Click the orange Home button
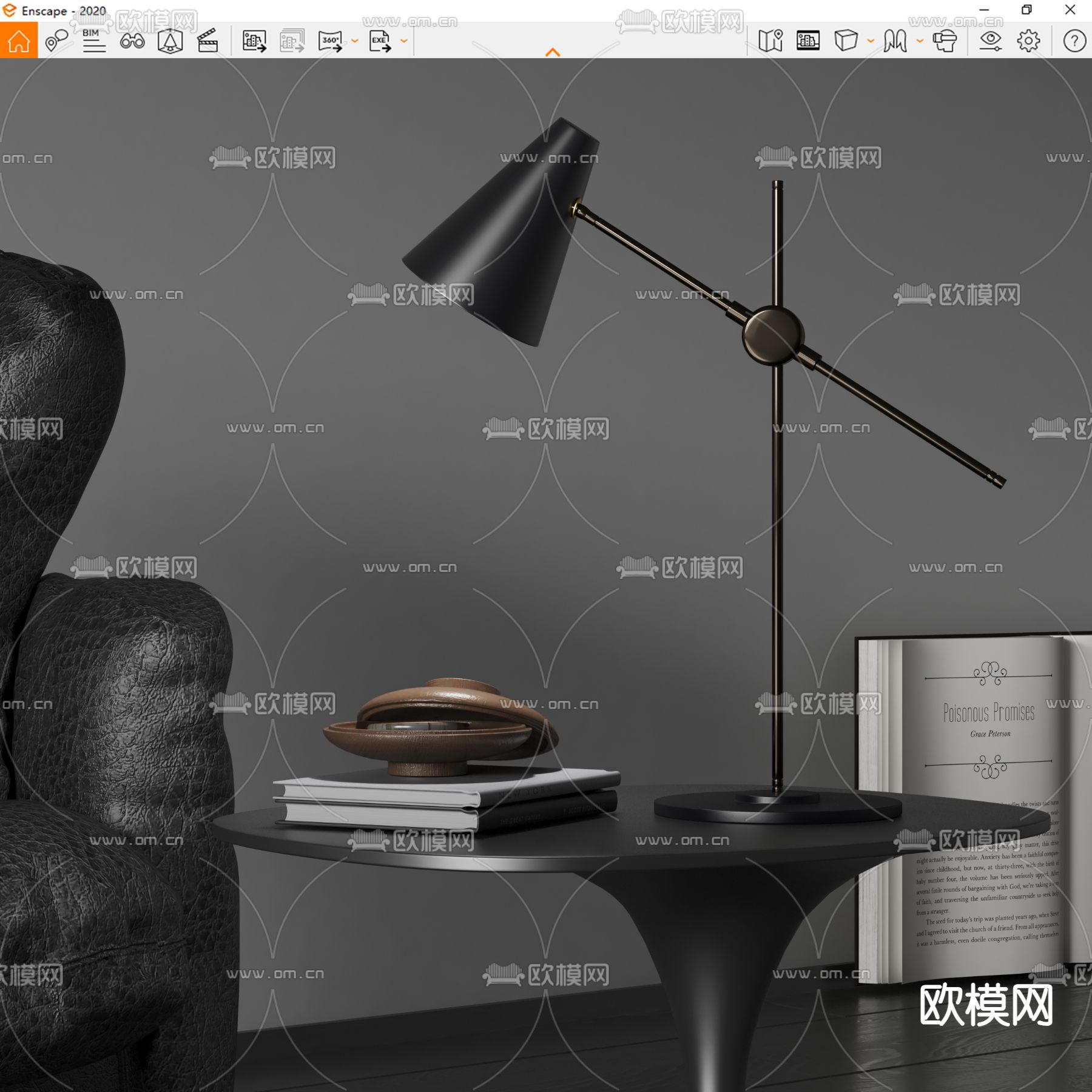Image resolution: width=1092 pixels, height=1092 pixels. click(19, 41)
